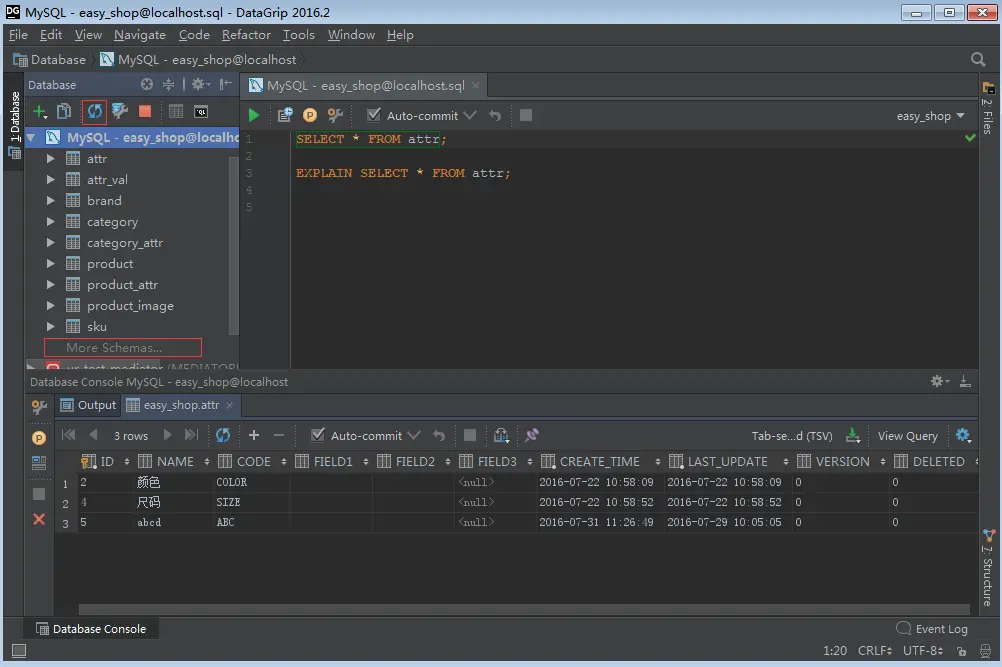The image size is (1002, 667).
Task: Click the Database breadcrumb
Action: click(49, 59)
